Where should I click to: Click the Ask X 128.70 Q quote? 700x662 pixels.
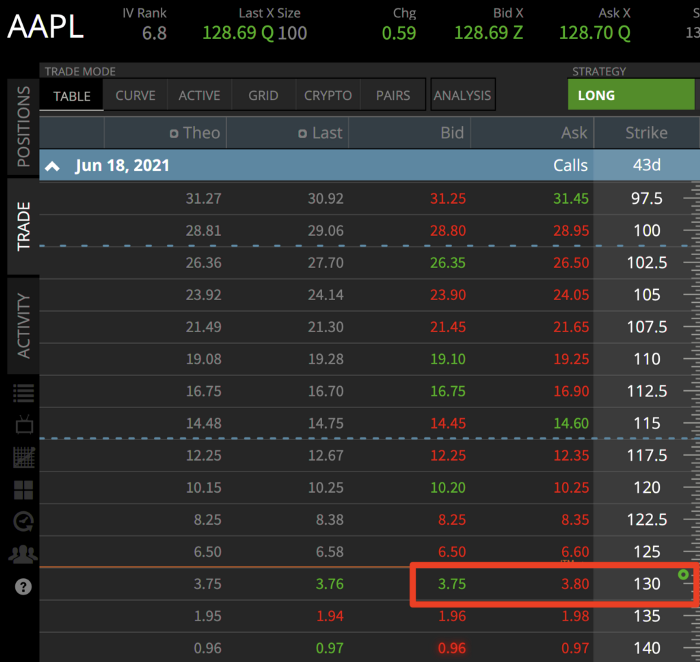(x=595, y=33)
